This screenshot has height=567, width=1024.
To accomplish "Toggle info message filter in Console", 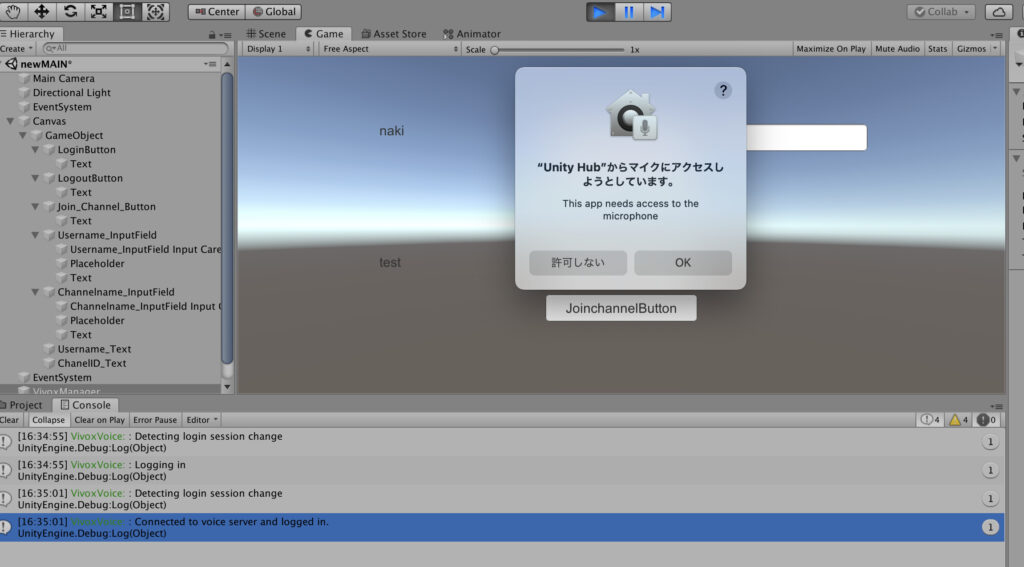I will 930,420.
